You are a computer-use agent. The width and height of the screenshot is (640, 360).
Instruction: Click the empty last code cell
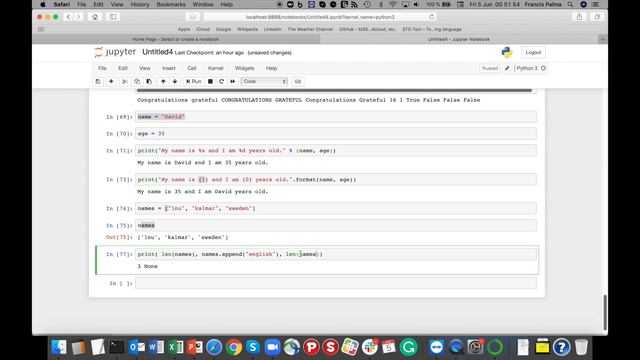pyautogui.click(x=336, y=283)
